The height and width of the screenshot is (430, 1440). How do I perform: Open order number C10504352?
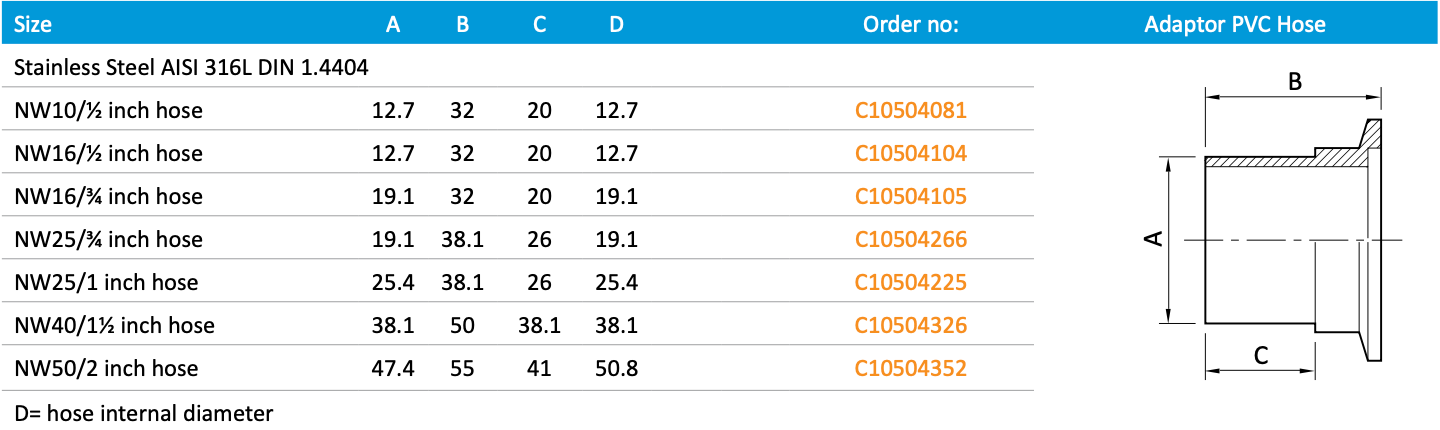click(x=910, y=368)
